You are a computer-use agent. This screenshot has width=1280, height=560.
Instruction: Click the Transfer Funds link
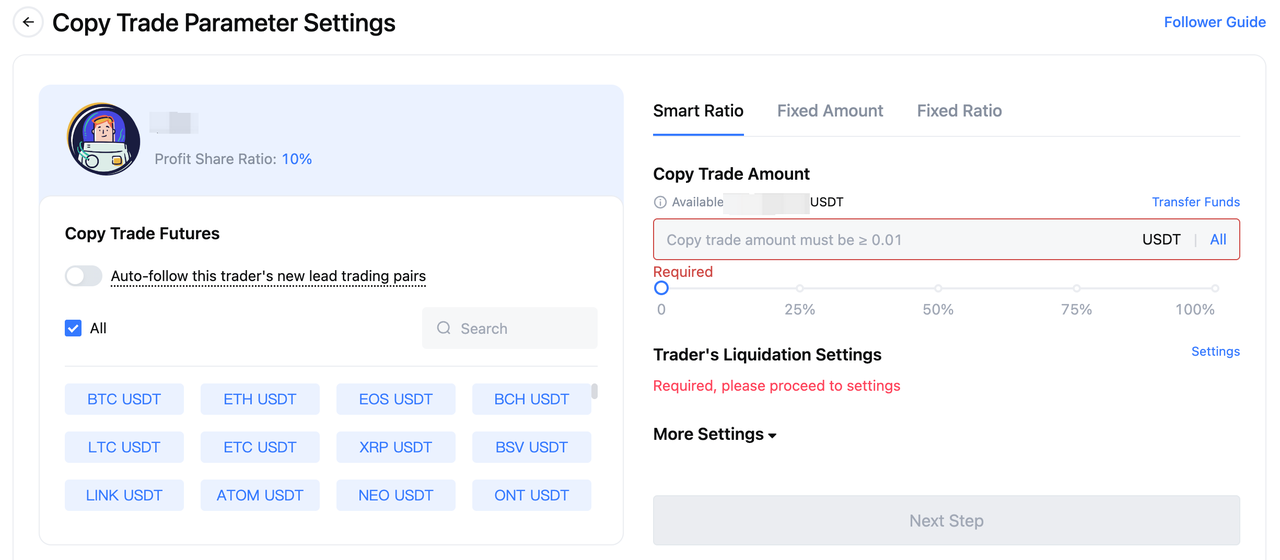point(1196,202)
